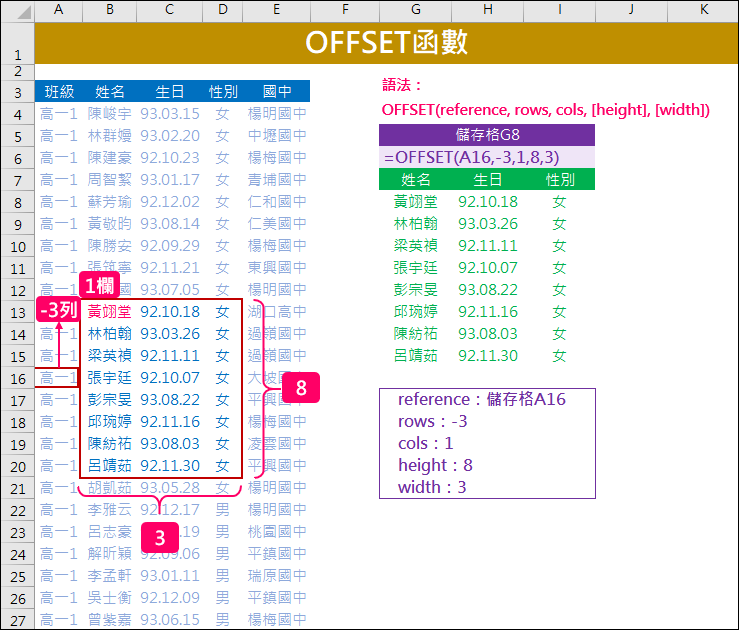The image size is (739, 630).
Task: Click cell with name 胡凱茹
Action: pos(110,488)
